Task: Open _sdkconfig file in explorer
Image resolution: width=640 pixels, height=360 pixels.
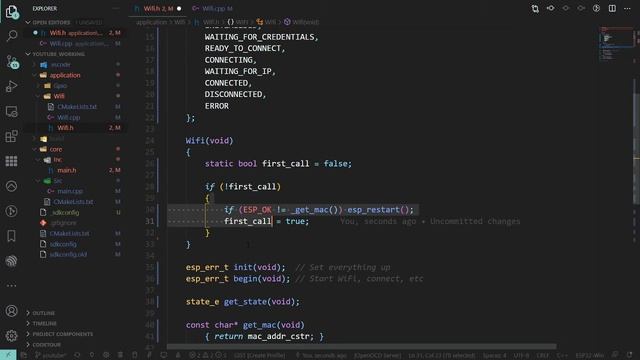Action: coord(64,213)
